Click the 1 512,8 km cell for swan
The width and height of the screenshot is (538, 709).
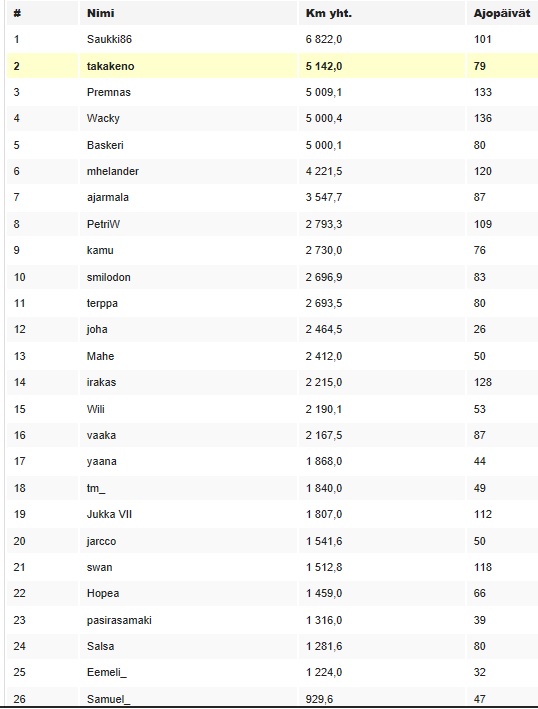pyautogui.click(x=324, y=567)
